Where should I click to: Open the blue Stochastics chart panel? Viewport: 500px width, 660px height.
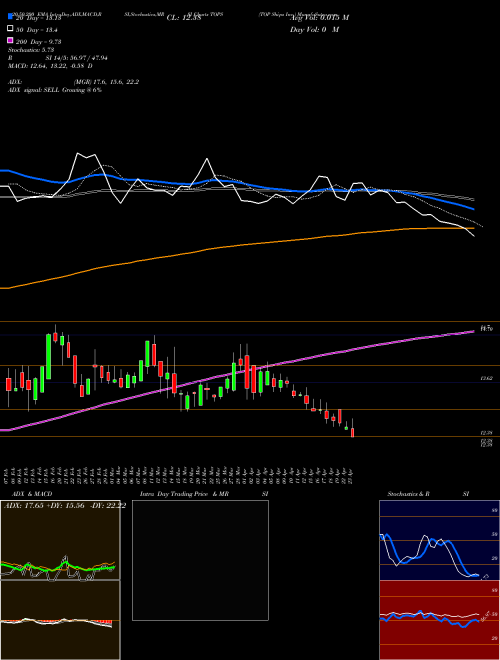(x=439, y=540)
